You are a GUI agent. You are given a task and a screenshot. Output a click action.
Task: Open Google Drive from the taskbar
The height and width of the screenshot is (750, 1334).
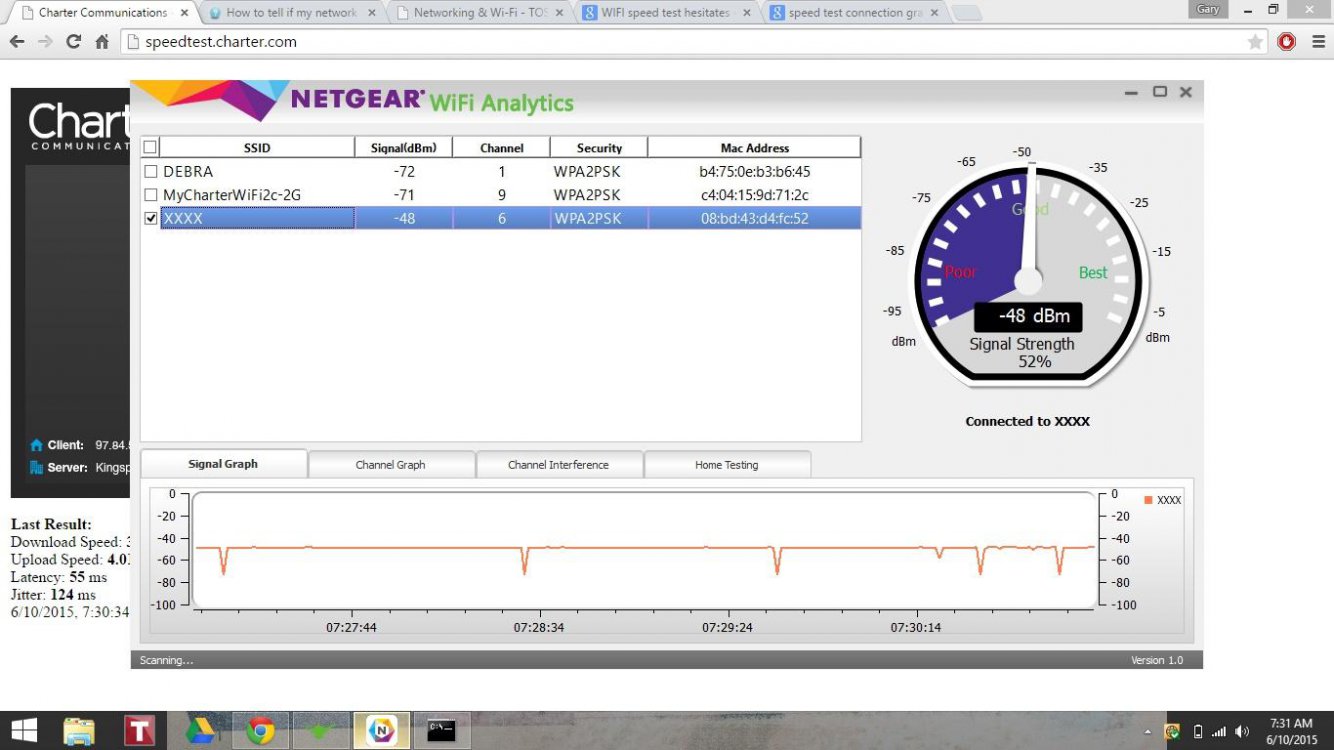(x=201, y=731)
